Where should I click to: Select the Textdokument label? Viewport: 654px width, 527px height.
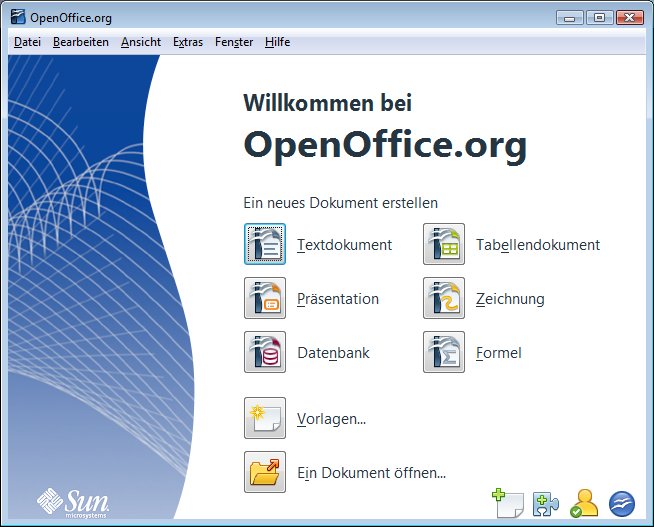345,245
